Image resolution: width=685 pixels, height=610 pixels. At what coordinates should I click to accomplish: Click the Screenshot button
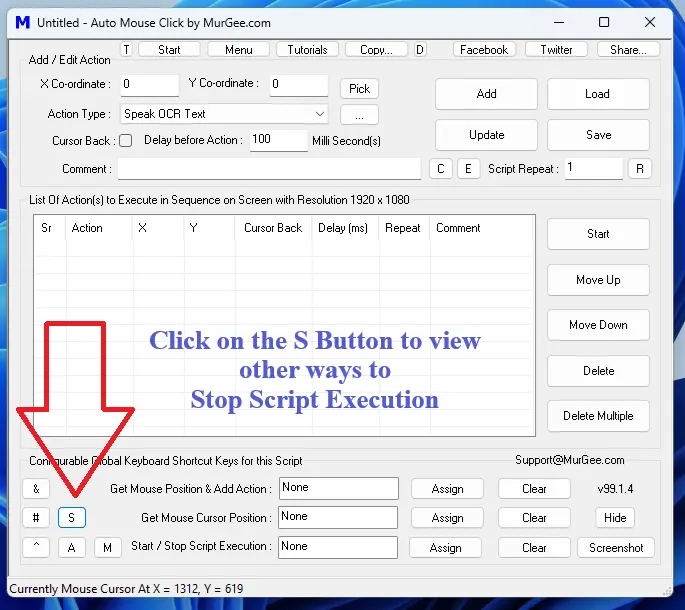pos(616,548)
